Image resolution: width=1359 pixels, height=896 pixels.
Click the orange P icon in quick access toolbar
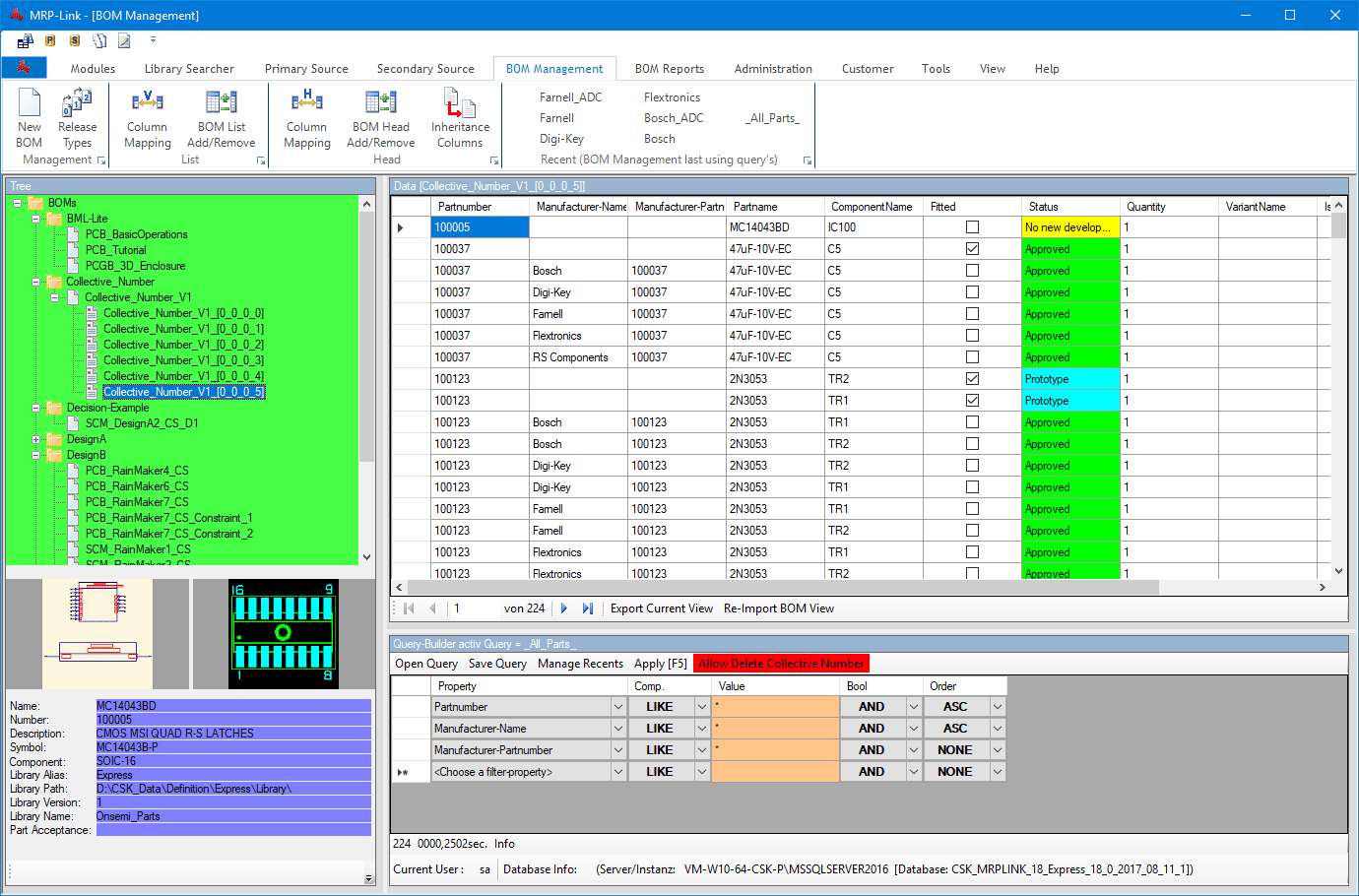pos(50,40)
